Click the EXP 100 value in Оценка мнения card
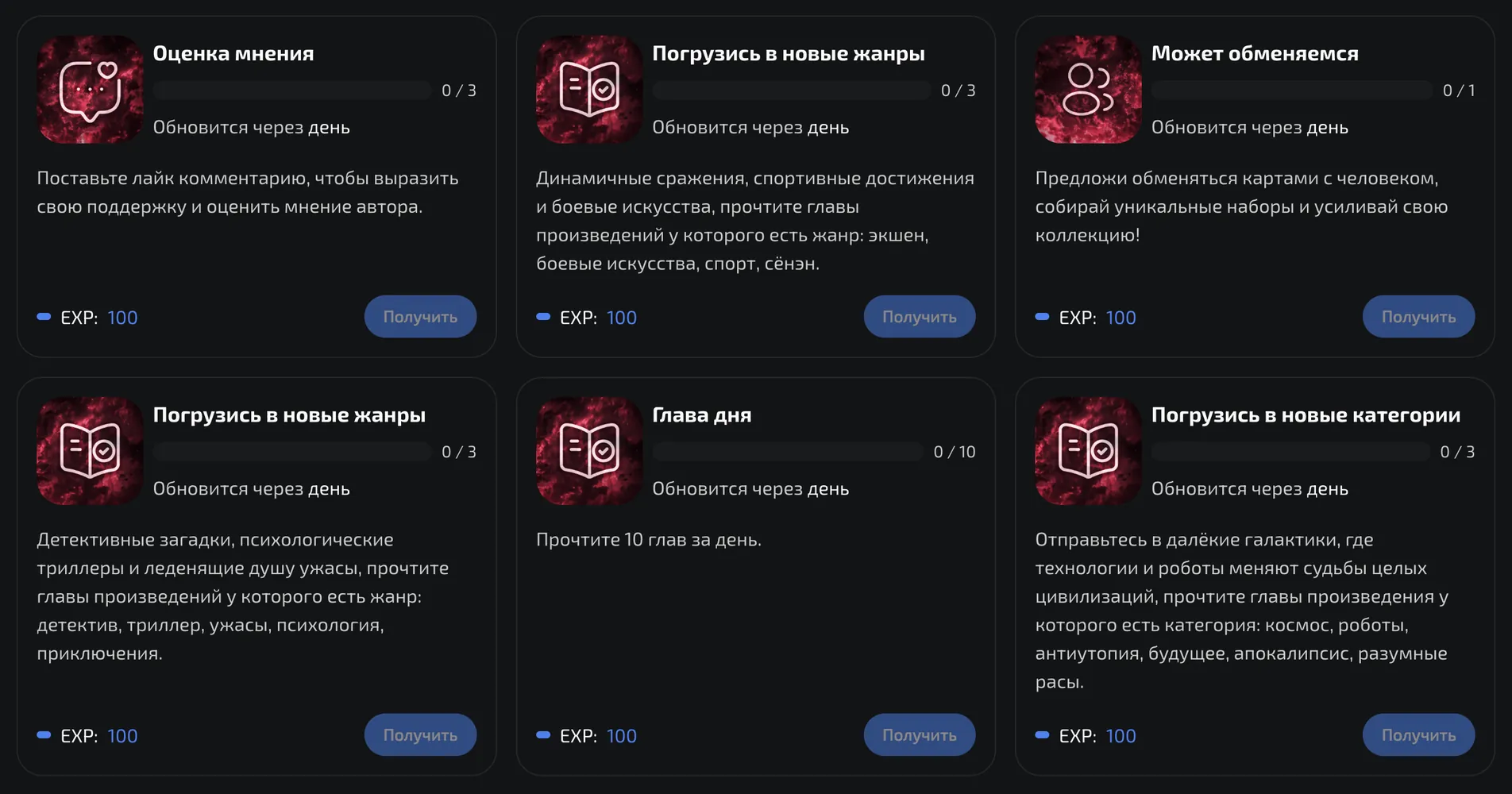Screen dimensions: 1512x794 (x=122, y=318)
